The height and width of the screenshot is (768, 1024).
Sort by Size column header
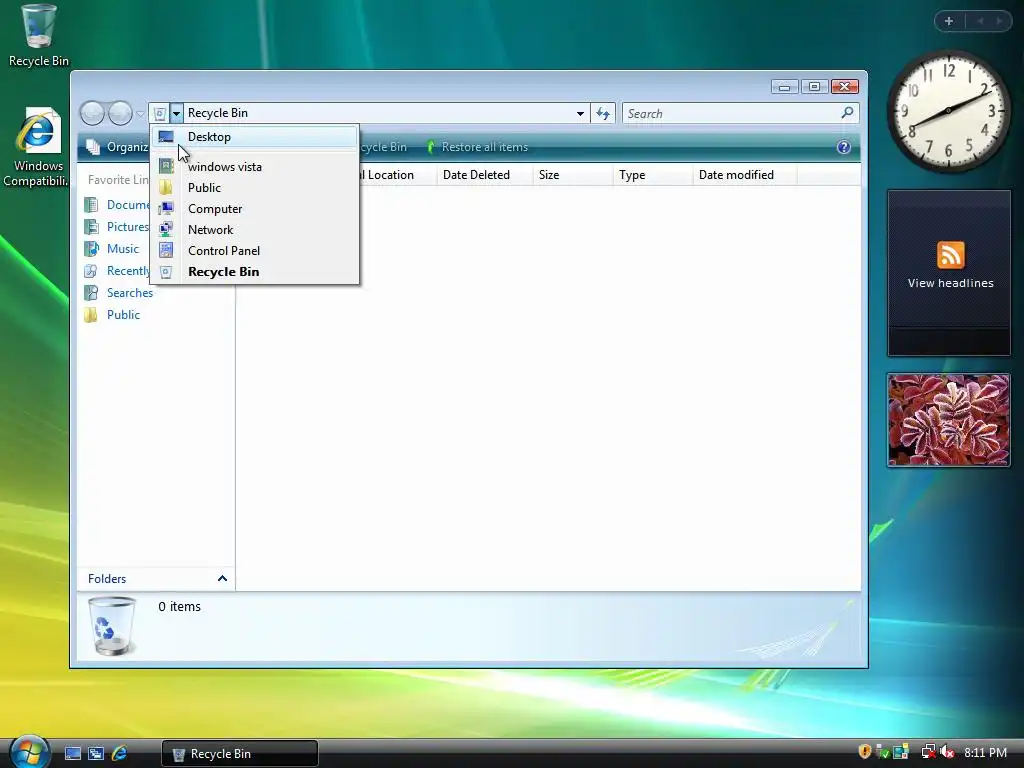point(573,175)
